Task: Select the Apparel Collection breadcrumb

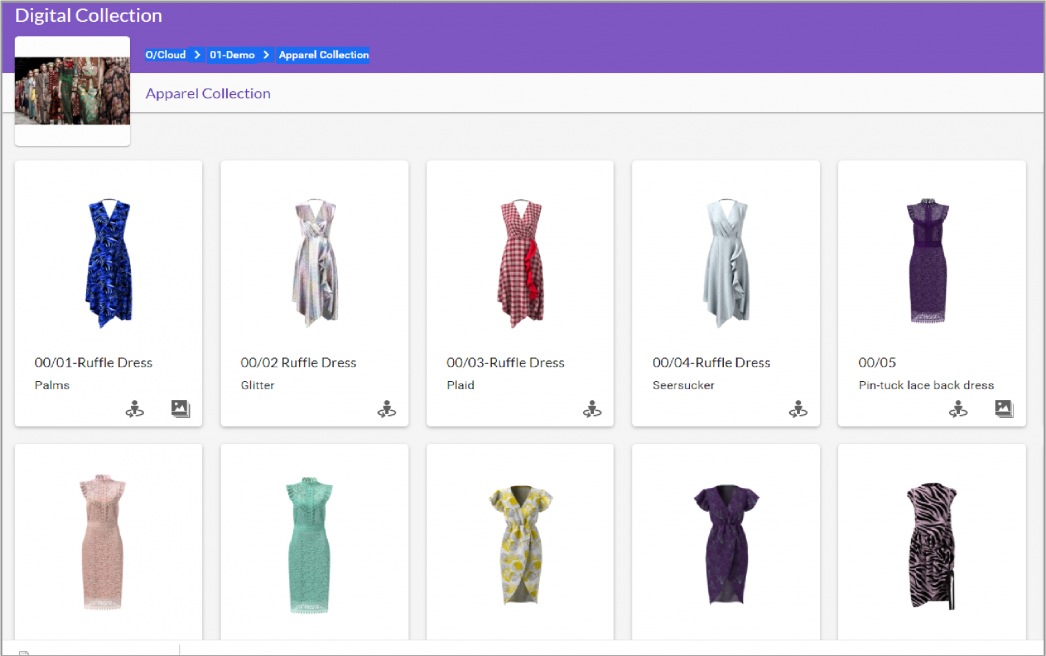Action: coord(324,55)
